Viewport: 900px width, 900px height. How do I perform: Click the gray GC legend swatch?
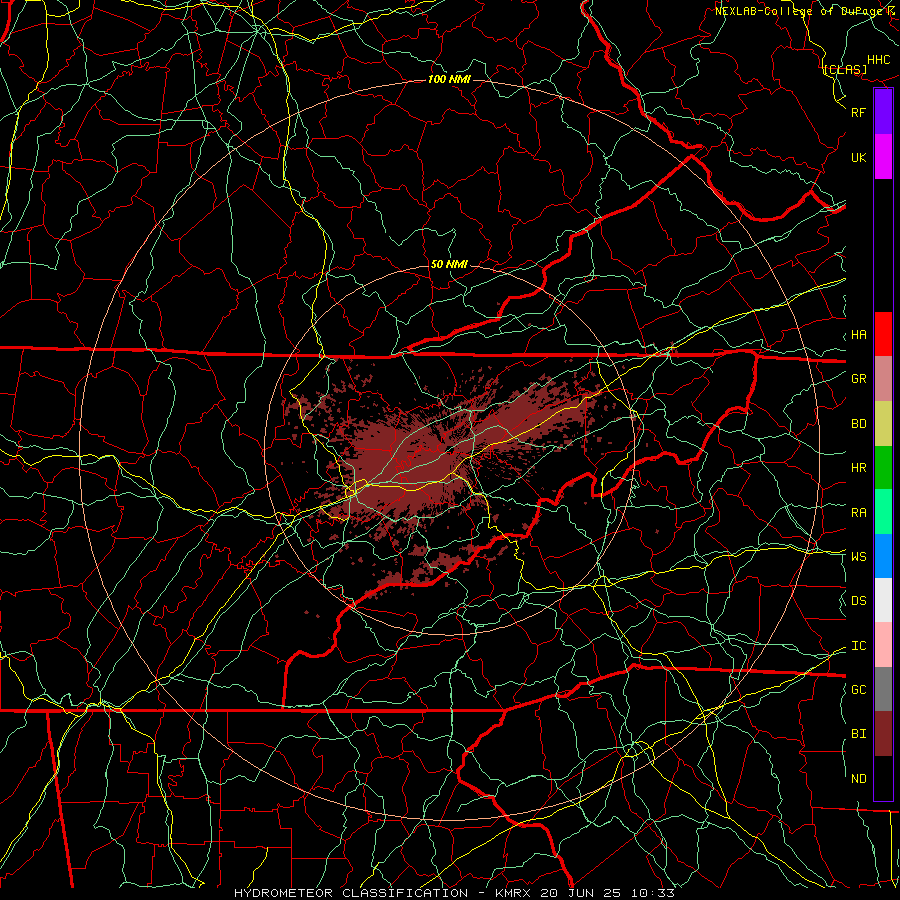(x=883, y=689)
